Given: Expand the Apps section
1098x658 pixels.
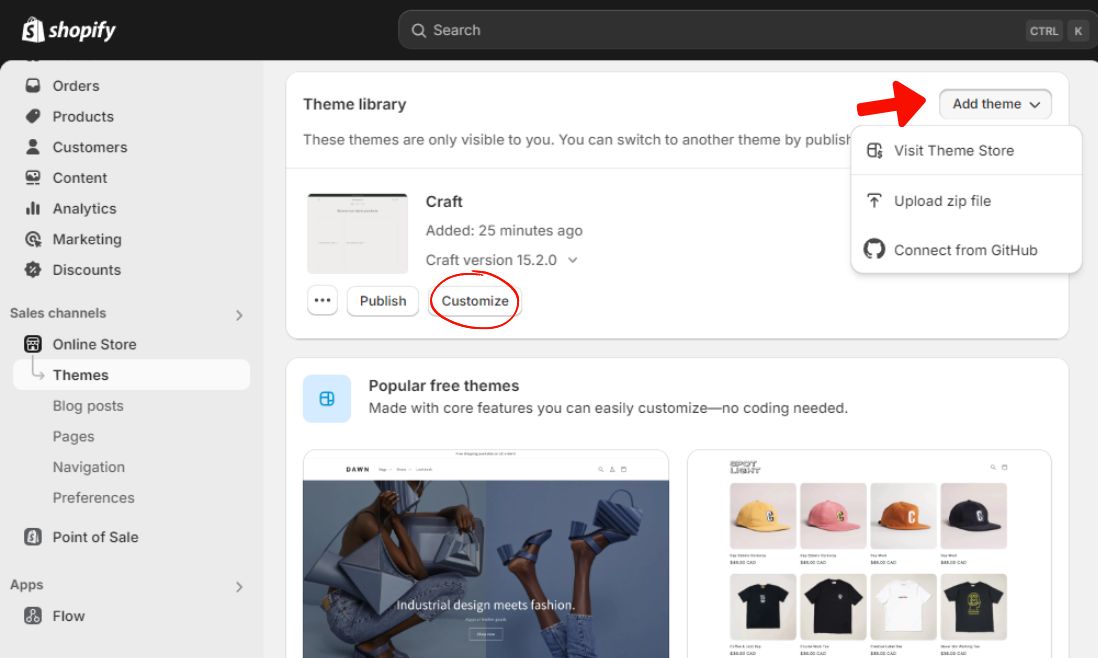Looking at the screenshot, I should 239,587.
